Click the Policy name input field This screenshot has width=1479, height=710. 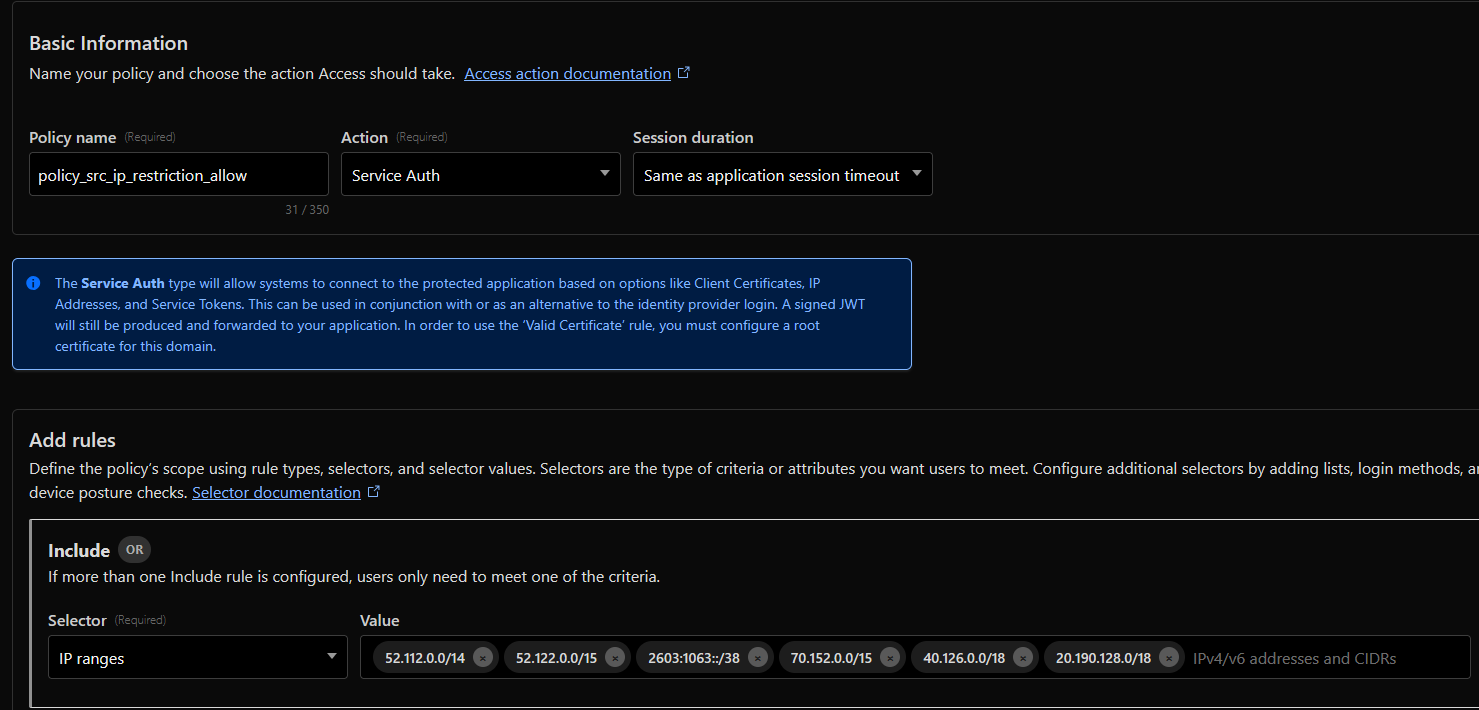(x=178, y=173)
